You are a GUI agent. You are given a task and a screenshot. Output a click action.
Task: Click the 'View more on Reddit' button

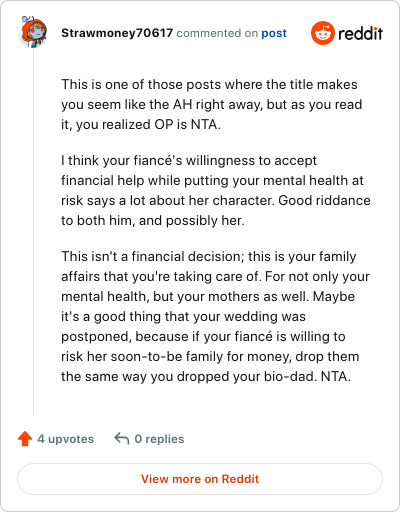pos(200,479)
